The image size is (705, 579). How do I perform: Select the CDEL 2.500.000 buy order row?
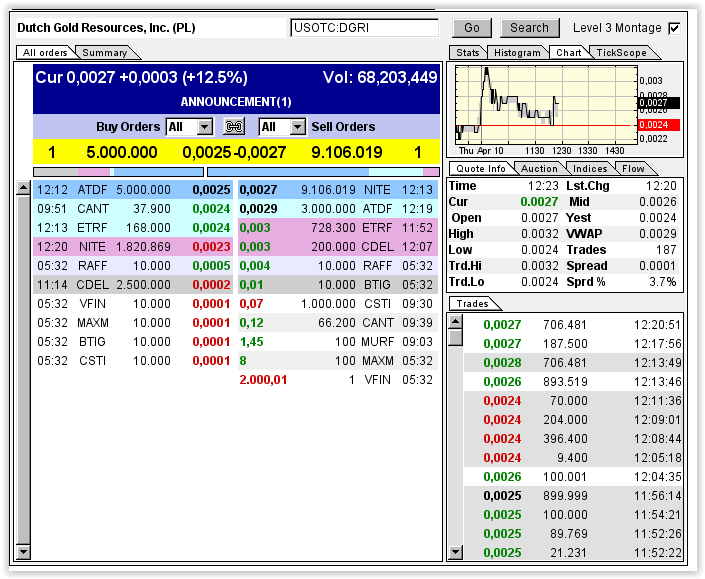coord(133,285)
